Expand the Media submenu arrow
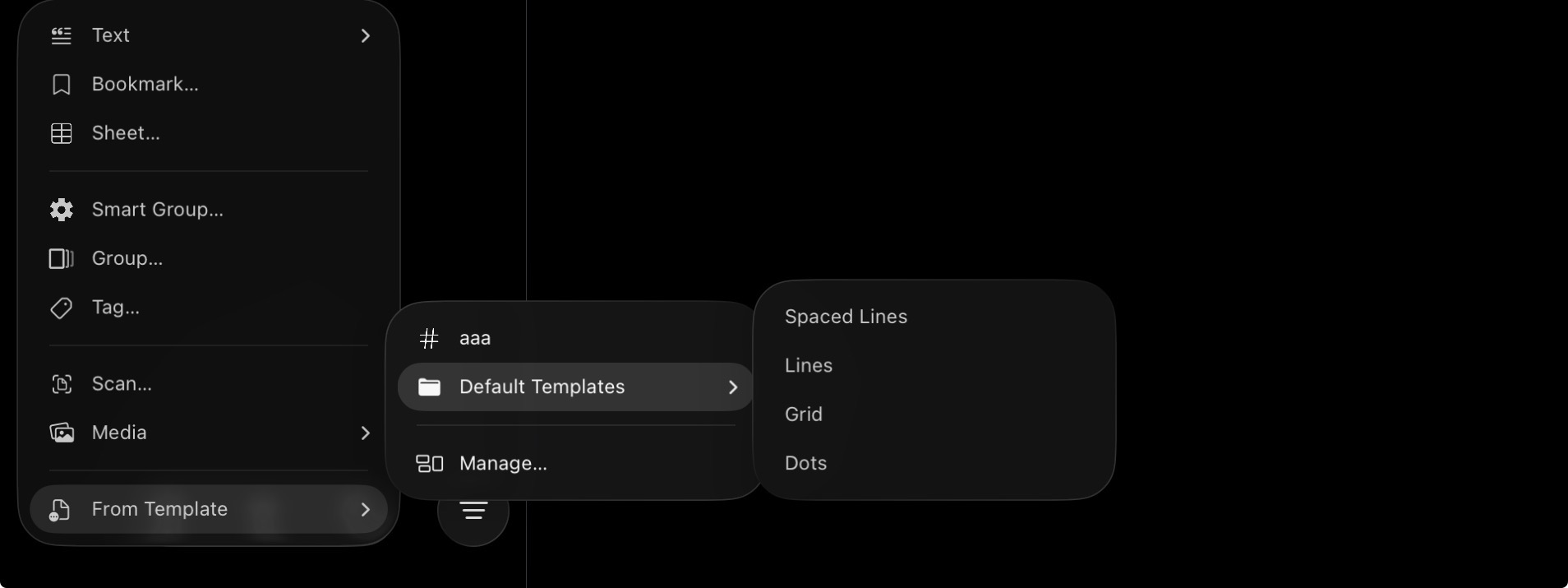 [366, 433]
